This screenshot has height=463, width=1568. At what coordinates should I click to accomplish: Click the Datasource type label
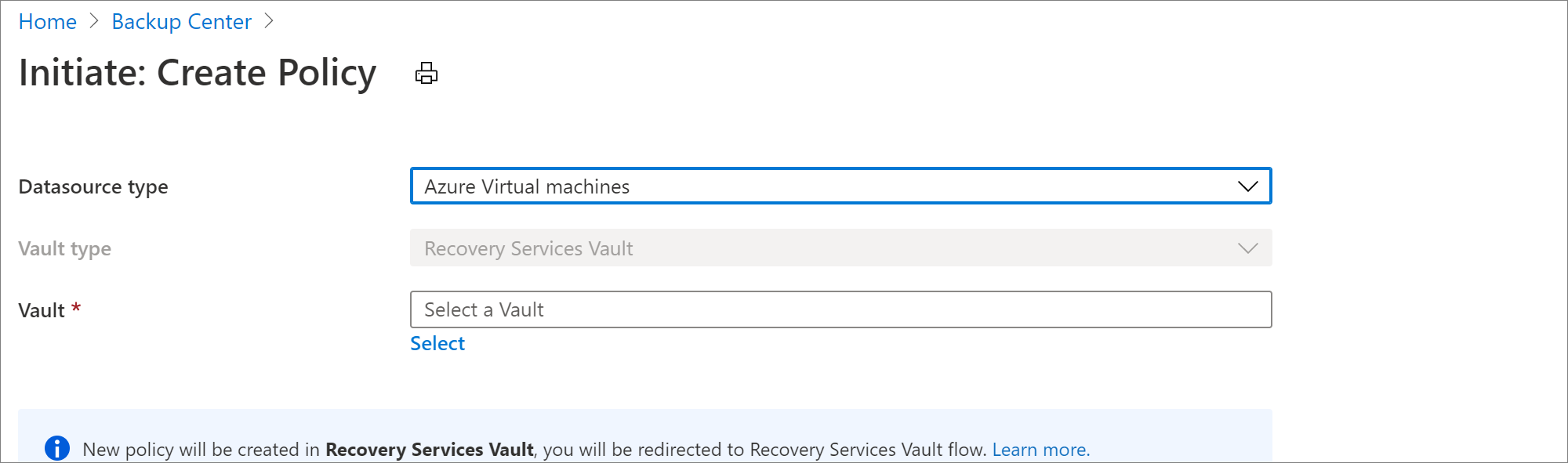(x=93, y=186)
